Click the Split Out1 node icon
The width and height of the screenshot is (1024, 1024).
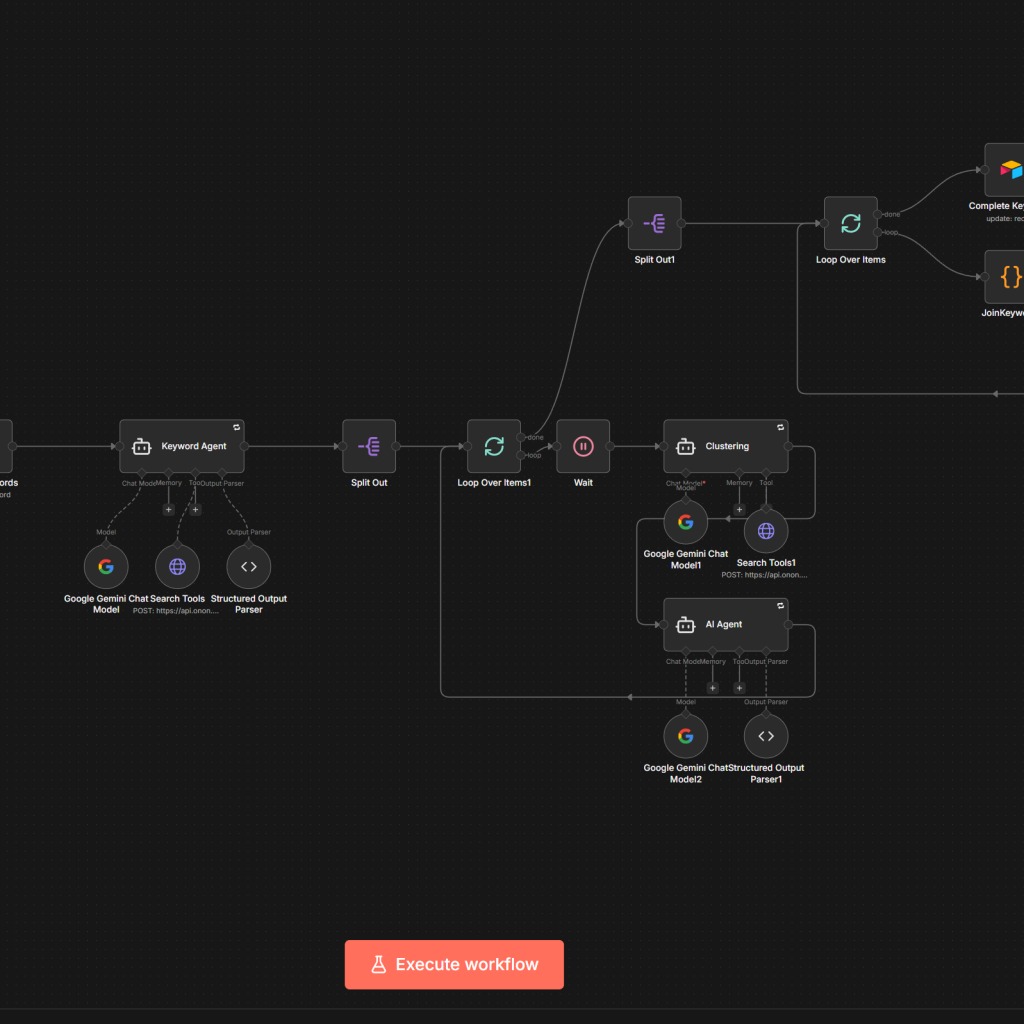coord(655,223)
